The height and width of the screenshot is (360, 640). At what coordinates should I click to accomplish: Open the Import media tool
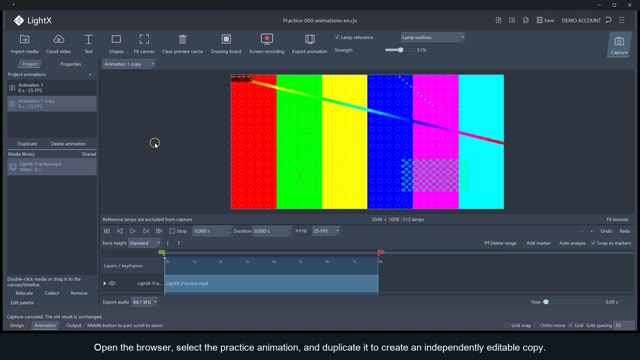24,44
